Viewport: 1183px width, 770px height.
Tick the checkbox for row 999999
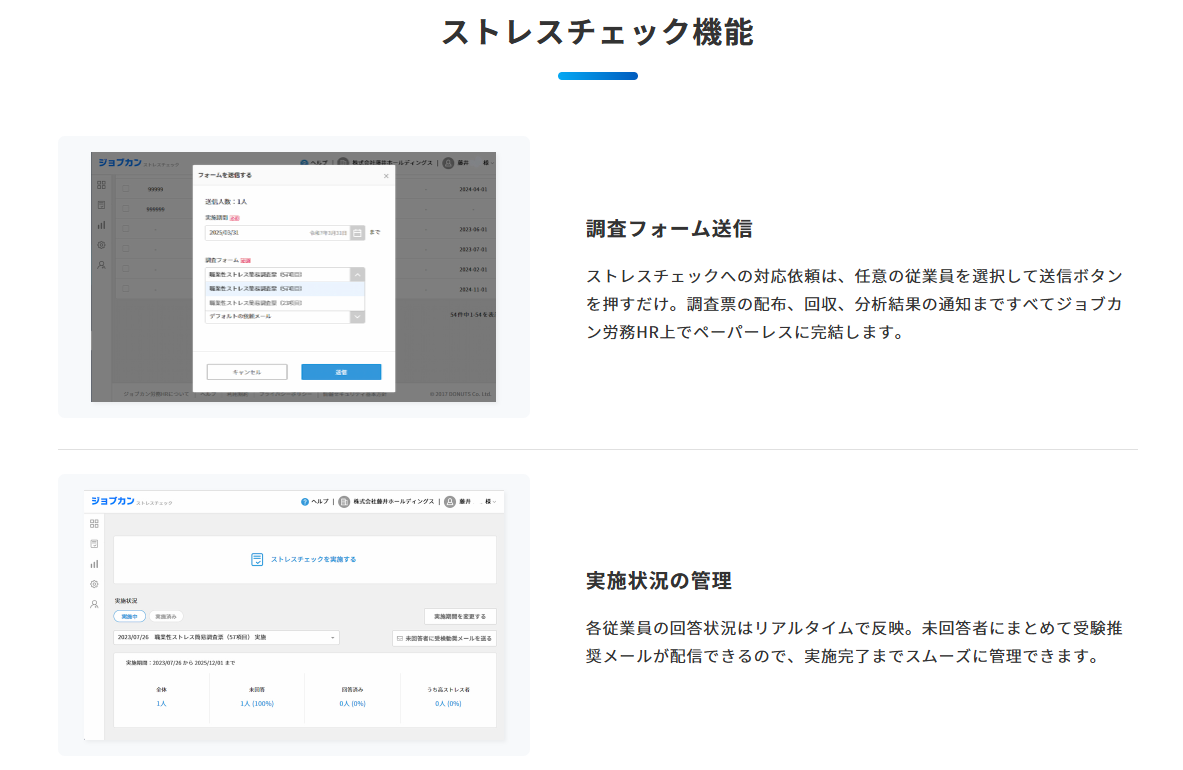pos(126,209)
